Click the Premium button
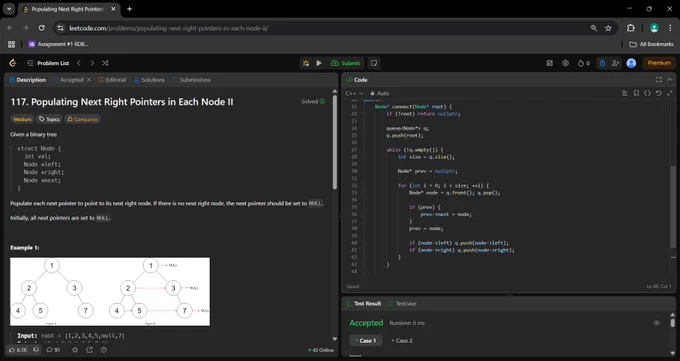Image resolution: width=680 pixels, height=361 pixels. click(x=659, y=63)
